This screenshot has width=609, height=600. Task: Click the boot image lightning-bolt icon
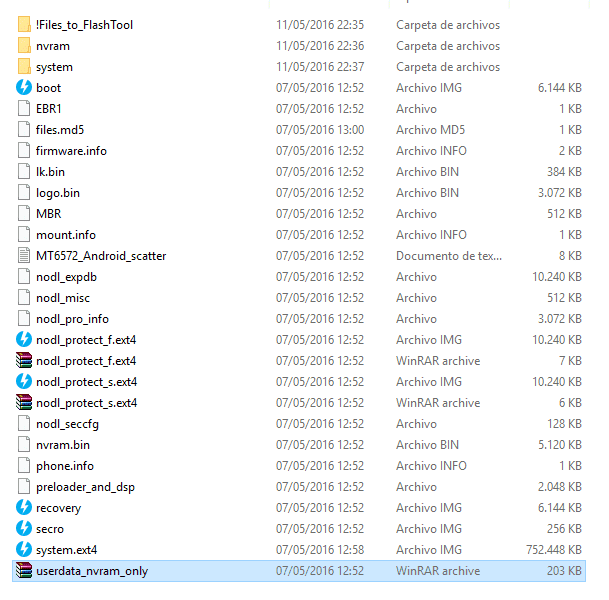coord(24,87)
